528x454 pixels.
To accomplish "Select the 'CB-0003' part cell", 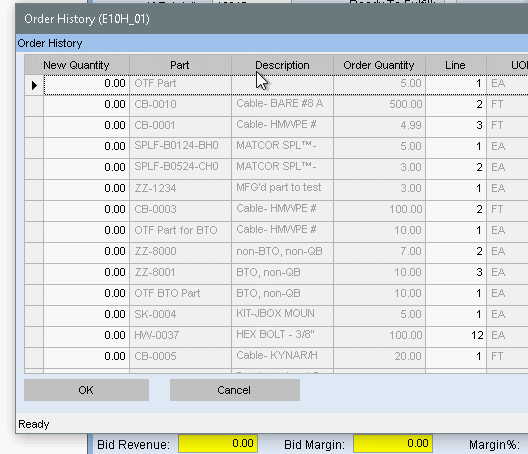I will pyautogui.click(x=180, y=211).
